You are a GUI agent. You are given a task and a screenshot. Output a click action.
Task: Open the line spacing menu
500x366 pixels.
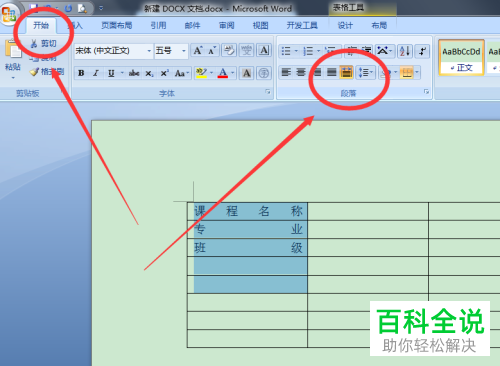[x=366, y=72]
